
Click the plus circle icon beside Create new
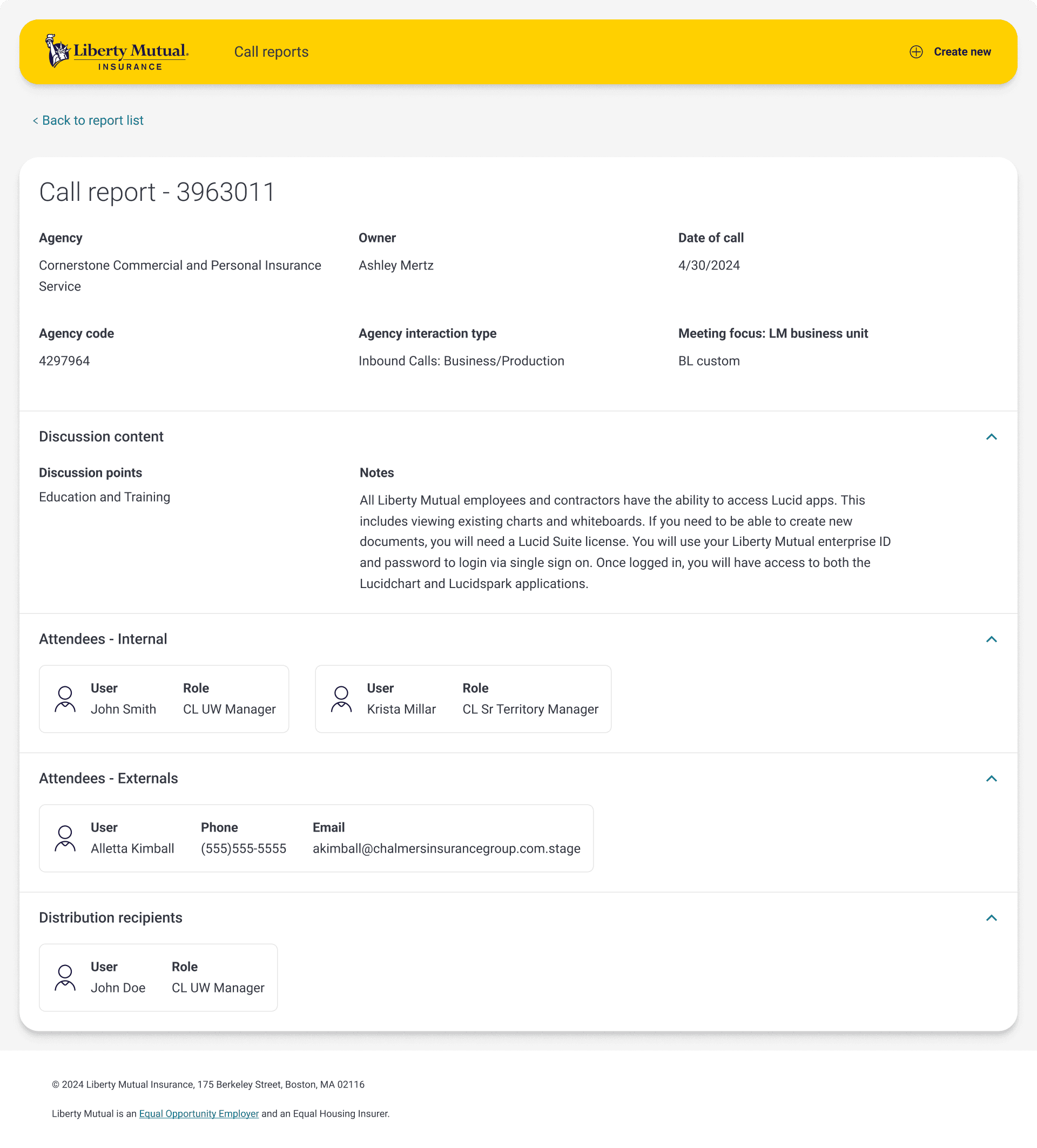915,52
